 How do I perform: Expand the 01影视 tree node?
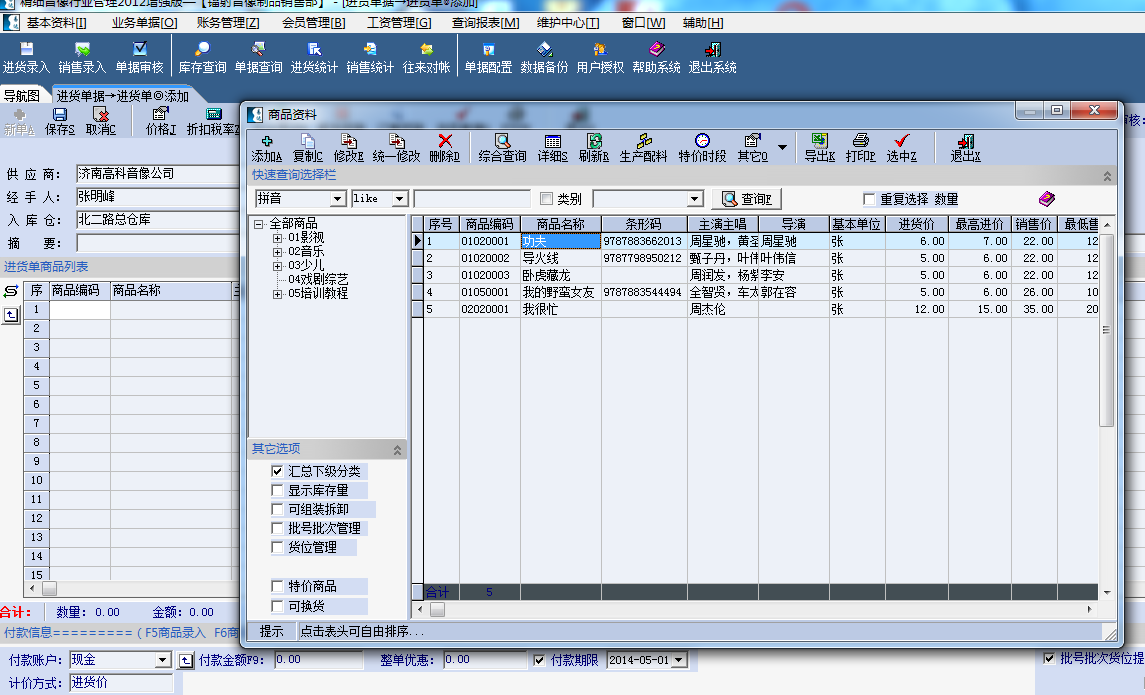tap(277, 238)
